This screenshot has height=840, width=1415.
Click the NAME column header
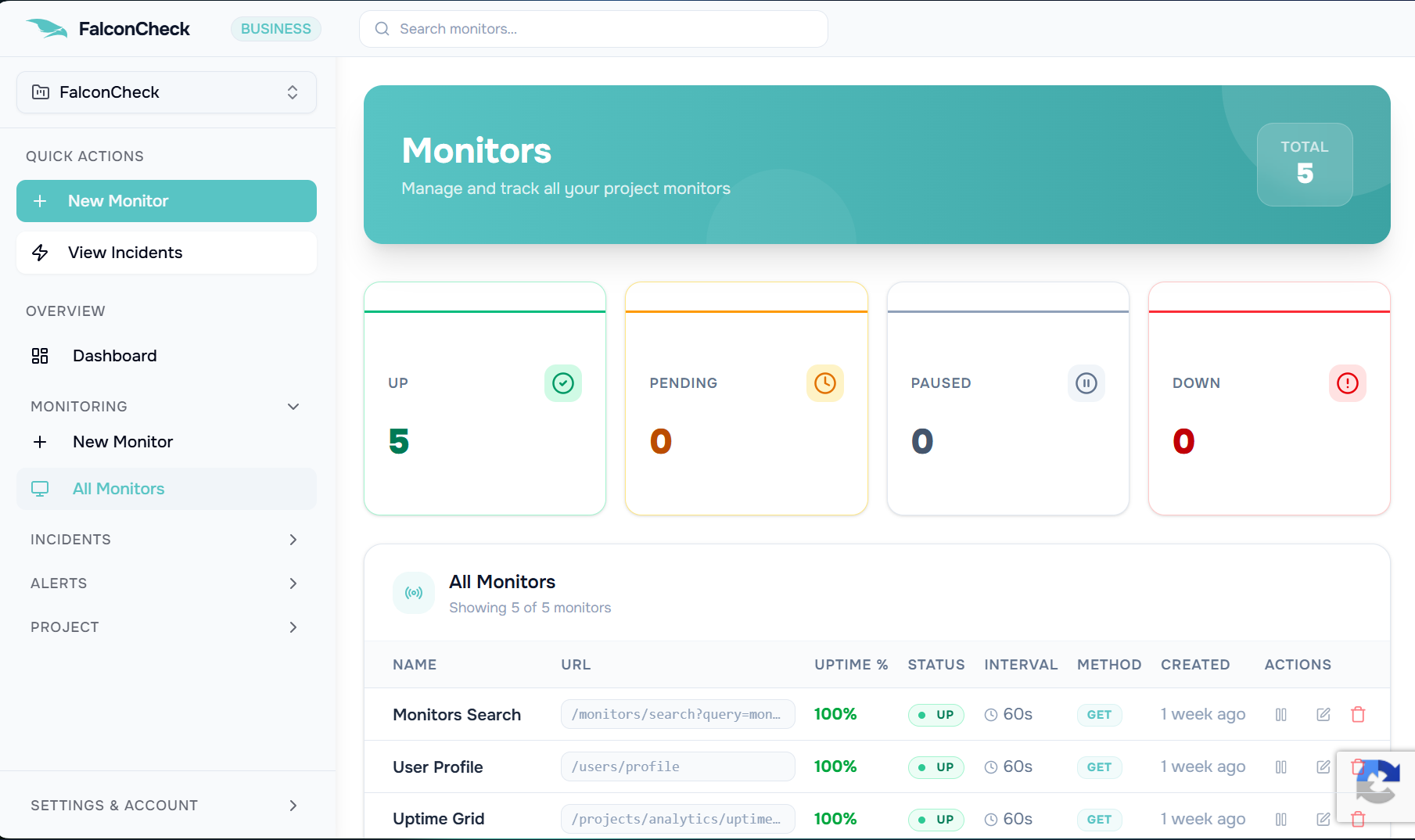click(x=415, y=665)
